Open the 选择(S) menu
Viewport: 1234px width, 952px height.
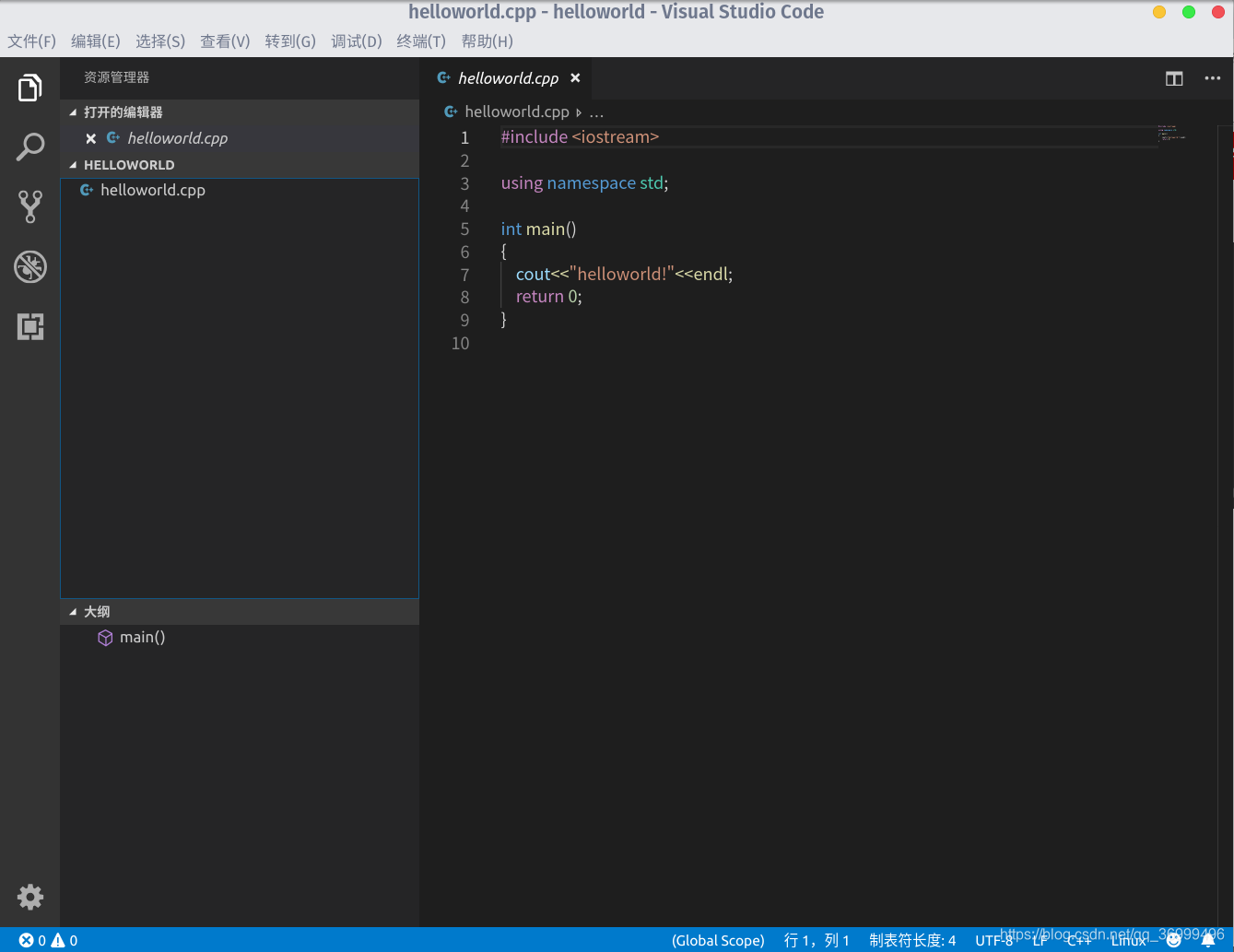160,41
